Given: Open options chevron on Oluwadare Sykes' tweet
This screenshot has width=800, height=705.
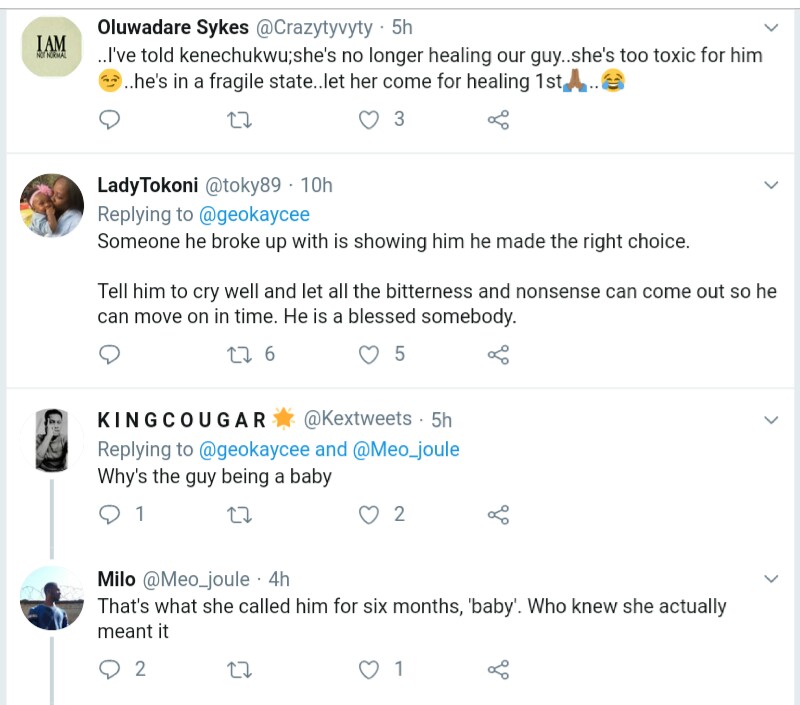Looking at the screenshot, I should tap(771, 27).
